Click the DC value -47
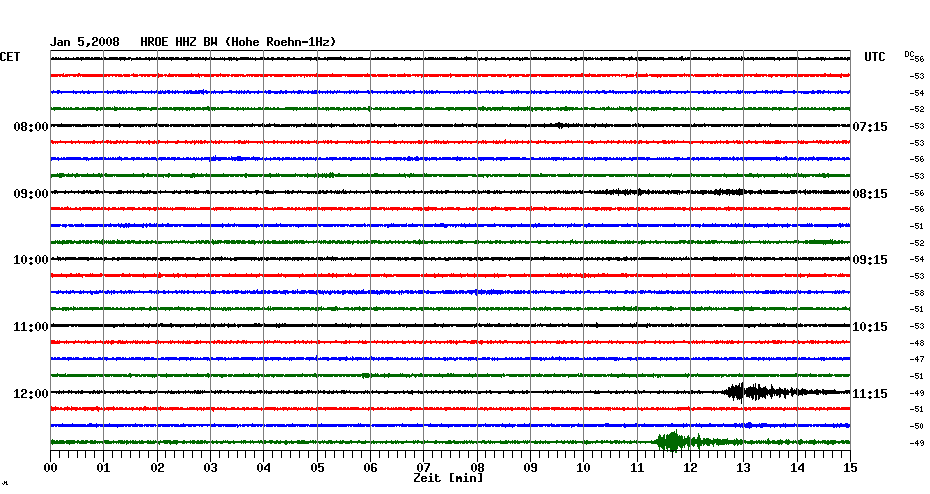930x494 pixels. pos(918,359)
